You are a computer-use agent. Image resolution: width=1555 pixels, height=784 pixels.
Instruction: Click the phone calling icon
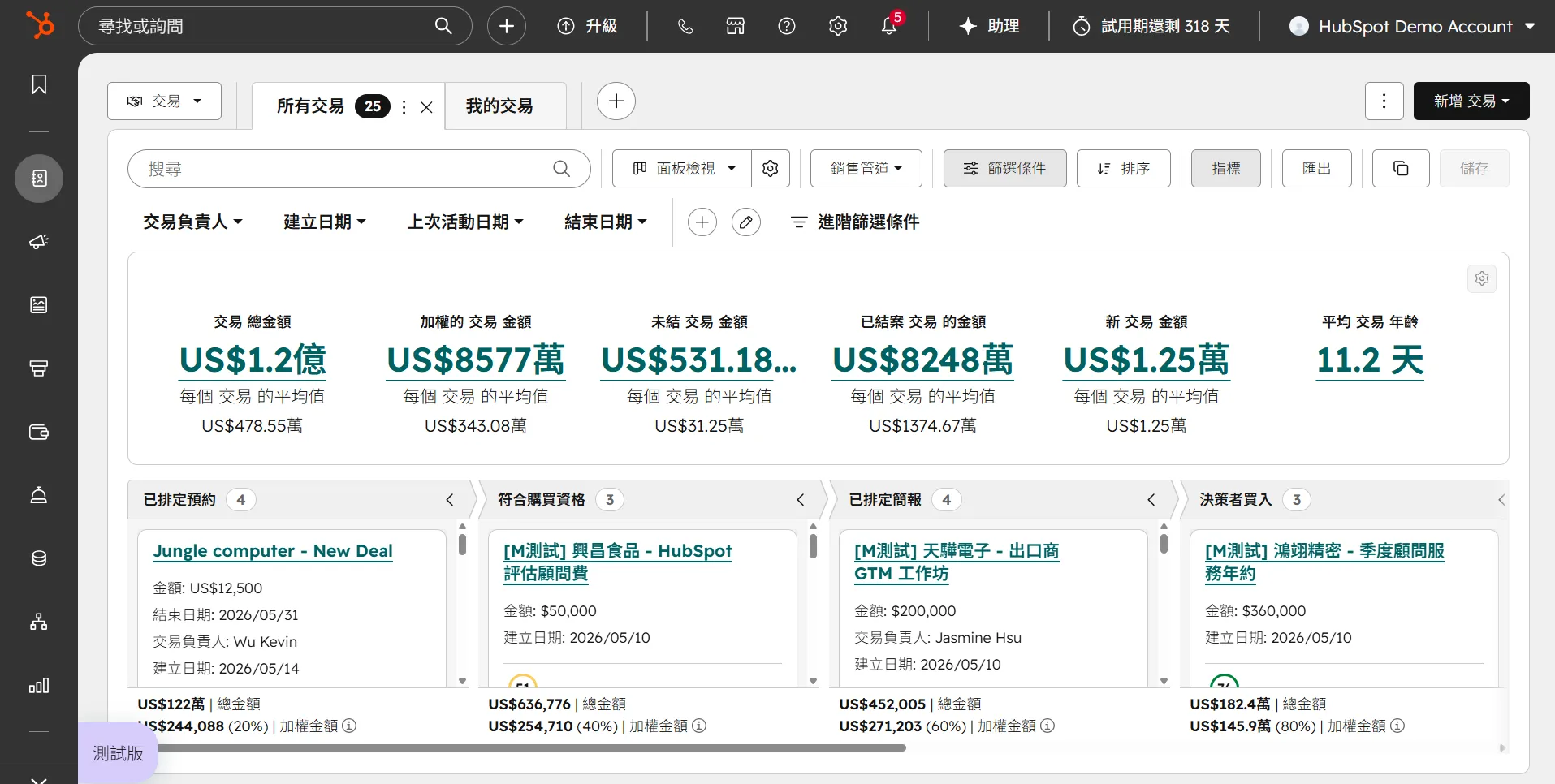[x=685, y=26]
